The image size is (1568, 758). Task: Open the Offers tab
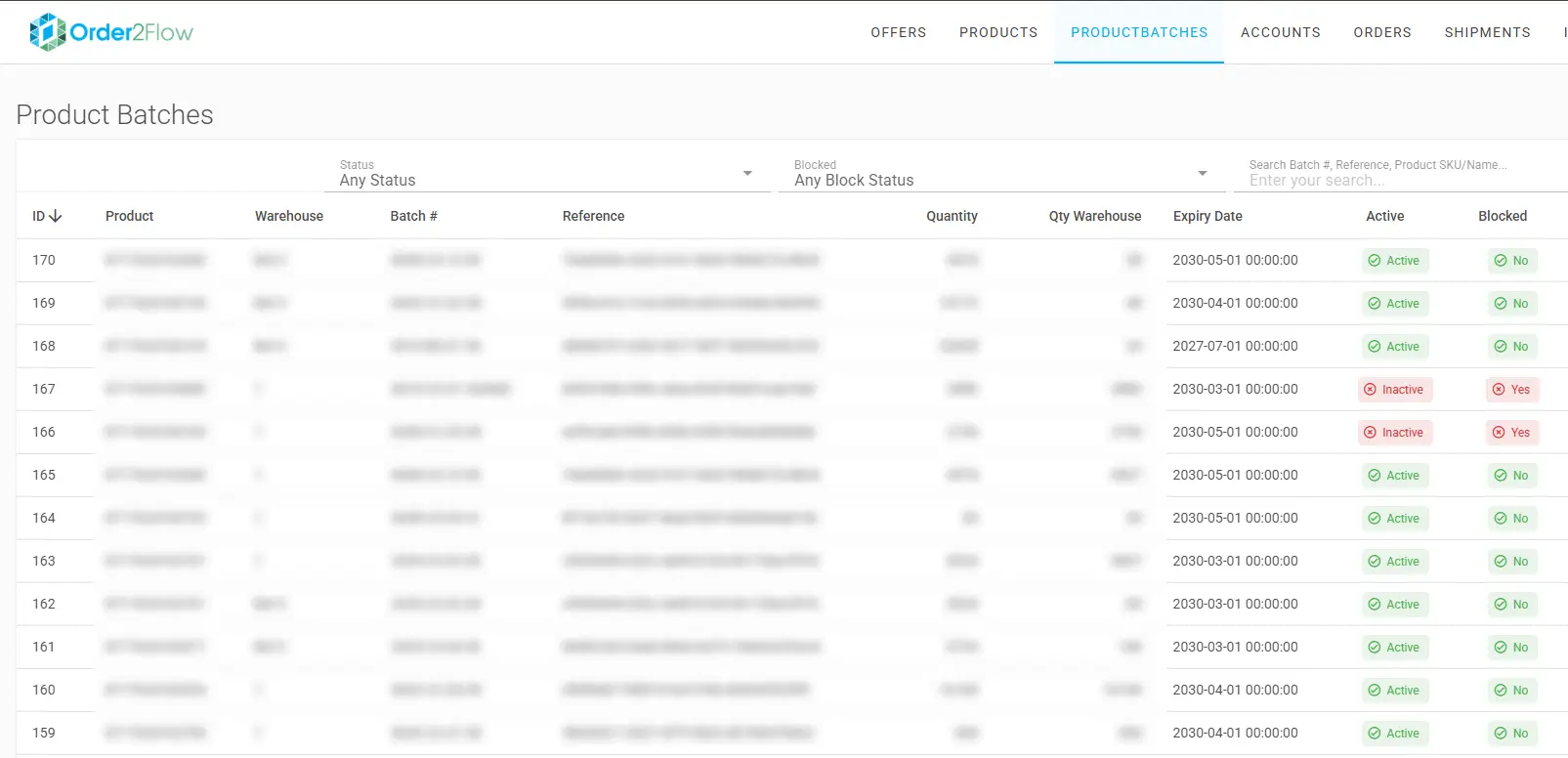click(x=899, y=32)
